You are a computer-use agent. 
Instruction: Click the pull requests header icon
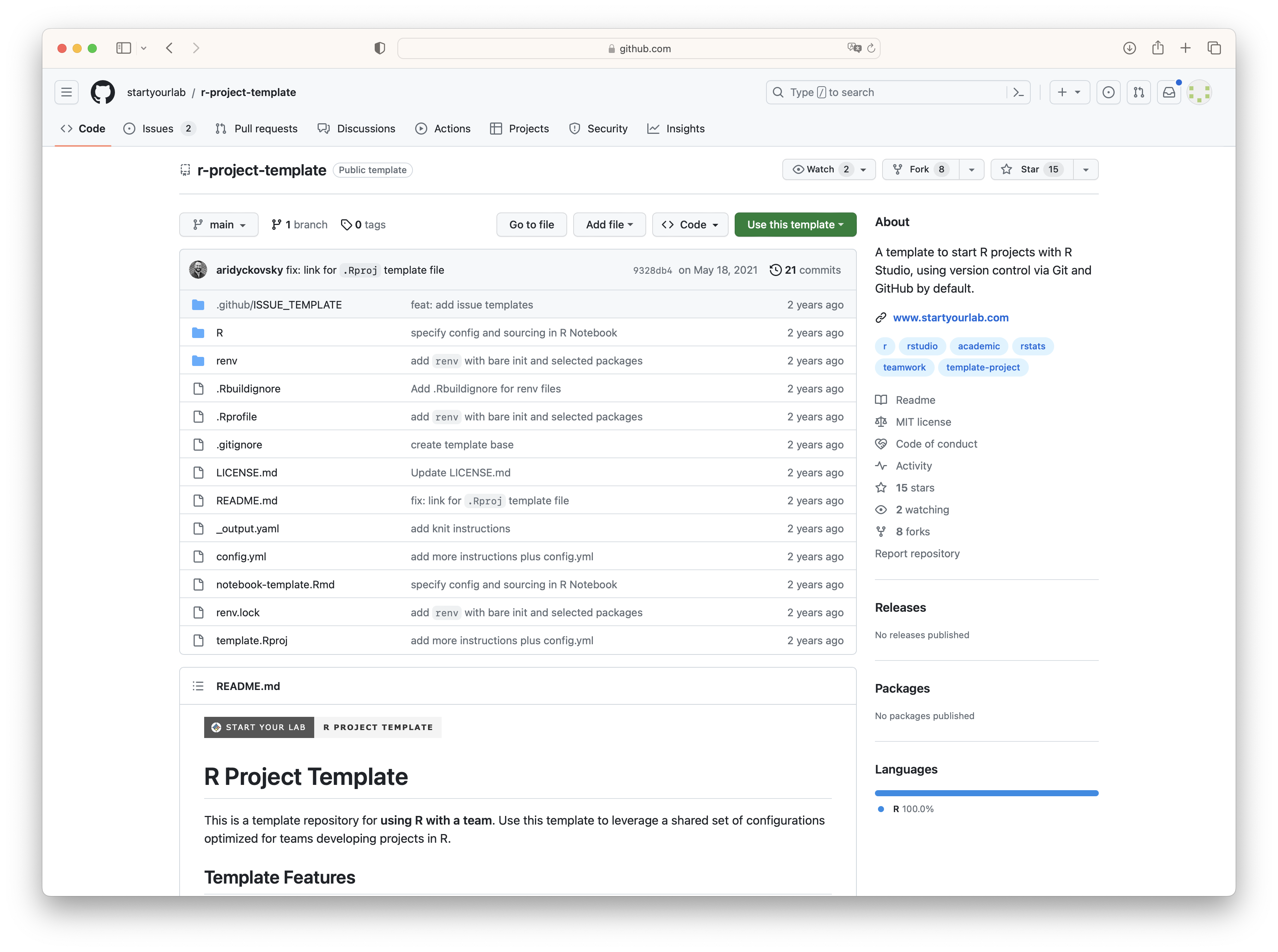click(1138, 92)
